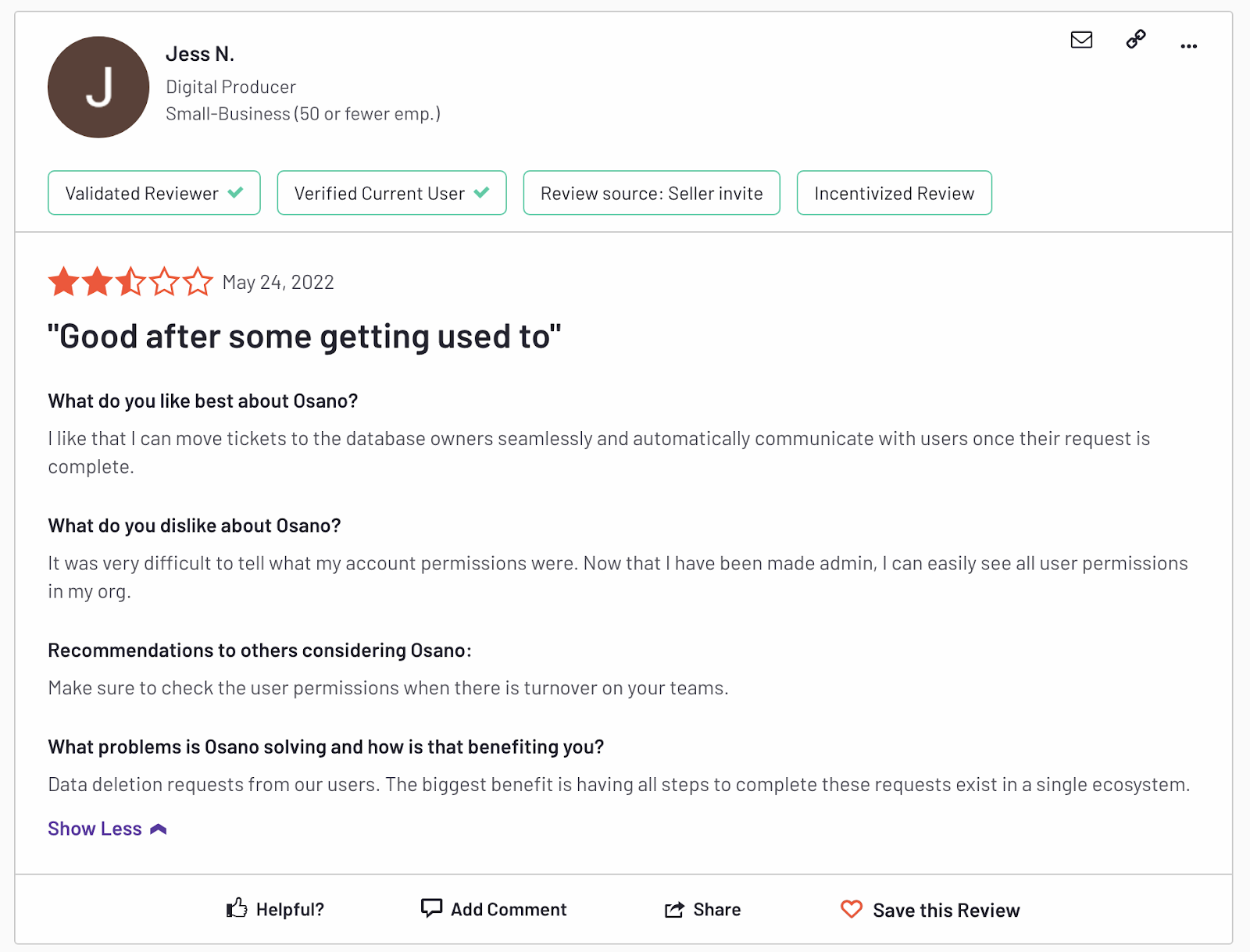Click the review title "Good after some getting used to"

coord(305,337)
